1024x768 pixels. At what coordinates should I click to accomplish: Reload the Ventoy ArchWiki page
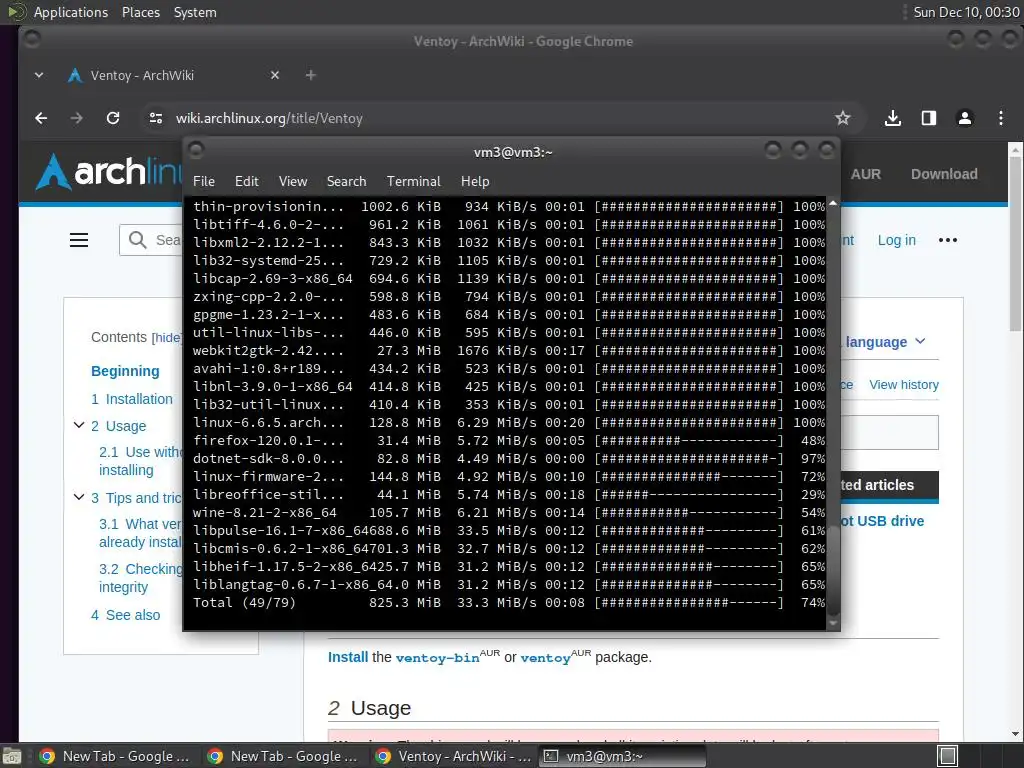(113, 118)
